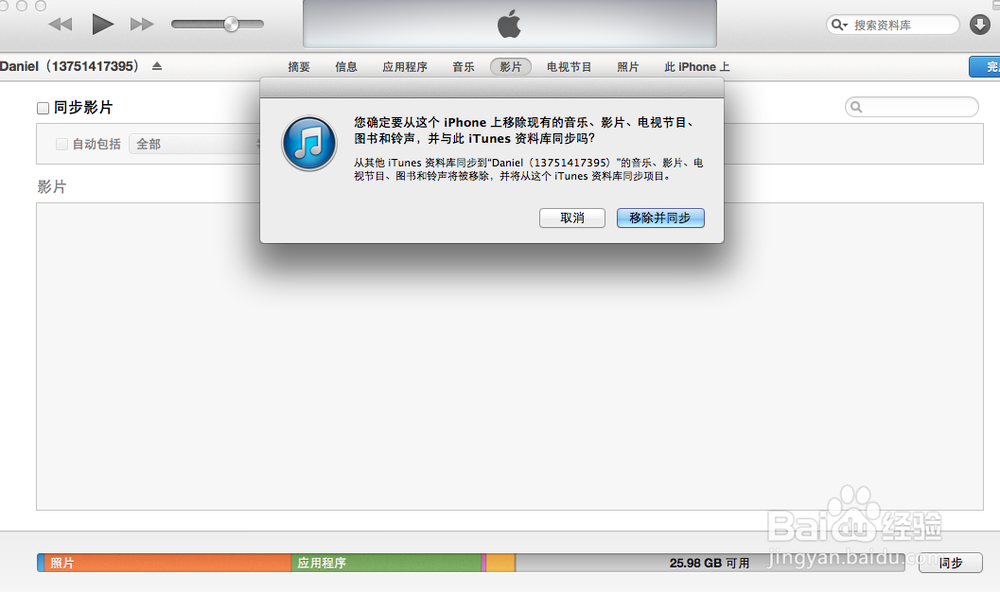Click the 25.98 GB 可用 free space label
This screenshot has width=1000, height=592.
(x=709, y=563)
